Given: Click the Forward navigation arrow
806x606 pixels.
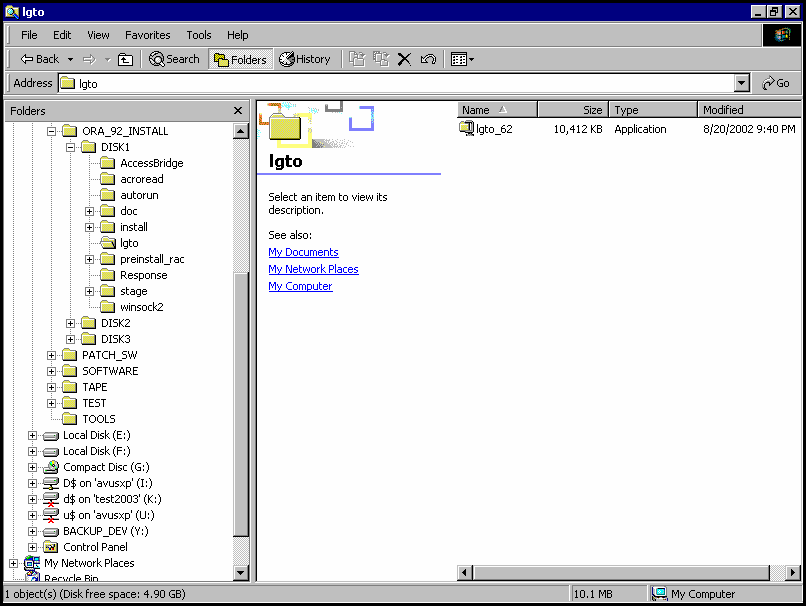Looking at the screenshot, I should (89, 60).
